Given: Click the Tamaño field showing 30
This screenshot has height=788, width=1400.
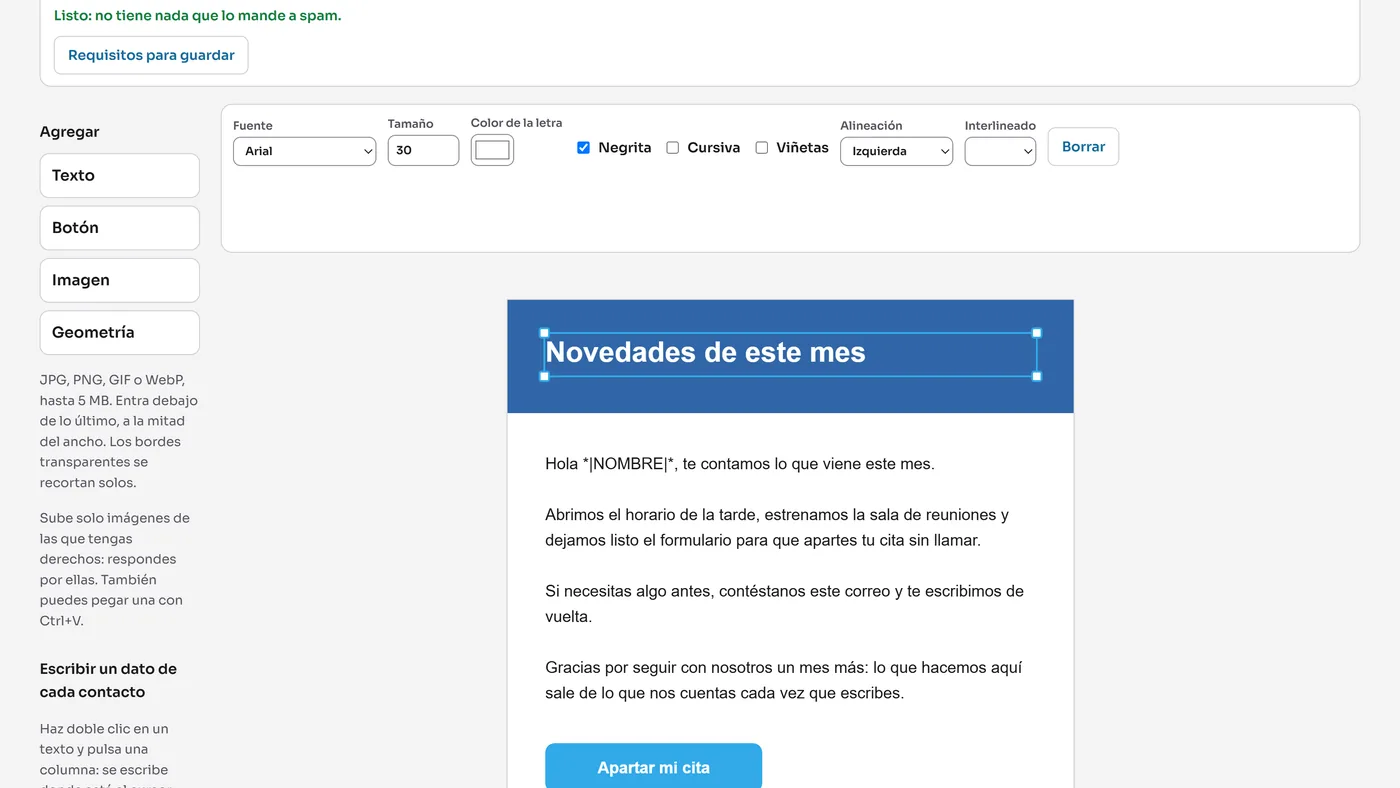Looking at the screenshot, I should click(x=423, y=150).
